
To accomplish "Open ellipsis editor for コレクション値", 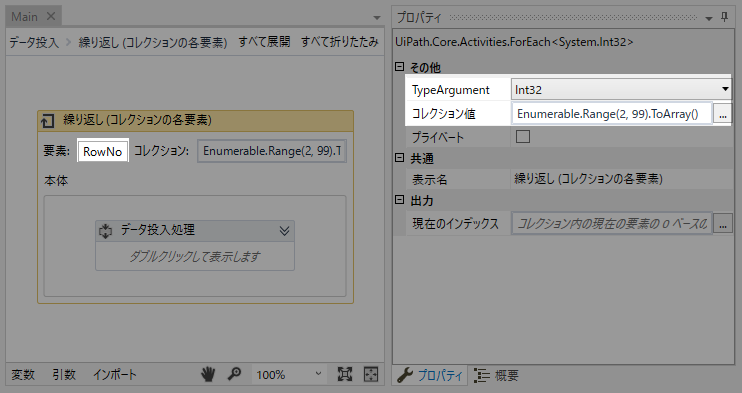I will click(723, 114).
